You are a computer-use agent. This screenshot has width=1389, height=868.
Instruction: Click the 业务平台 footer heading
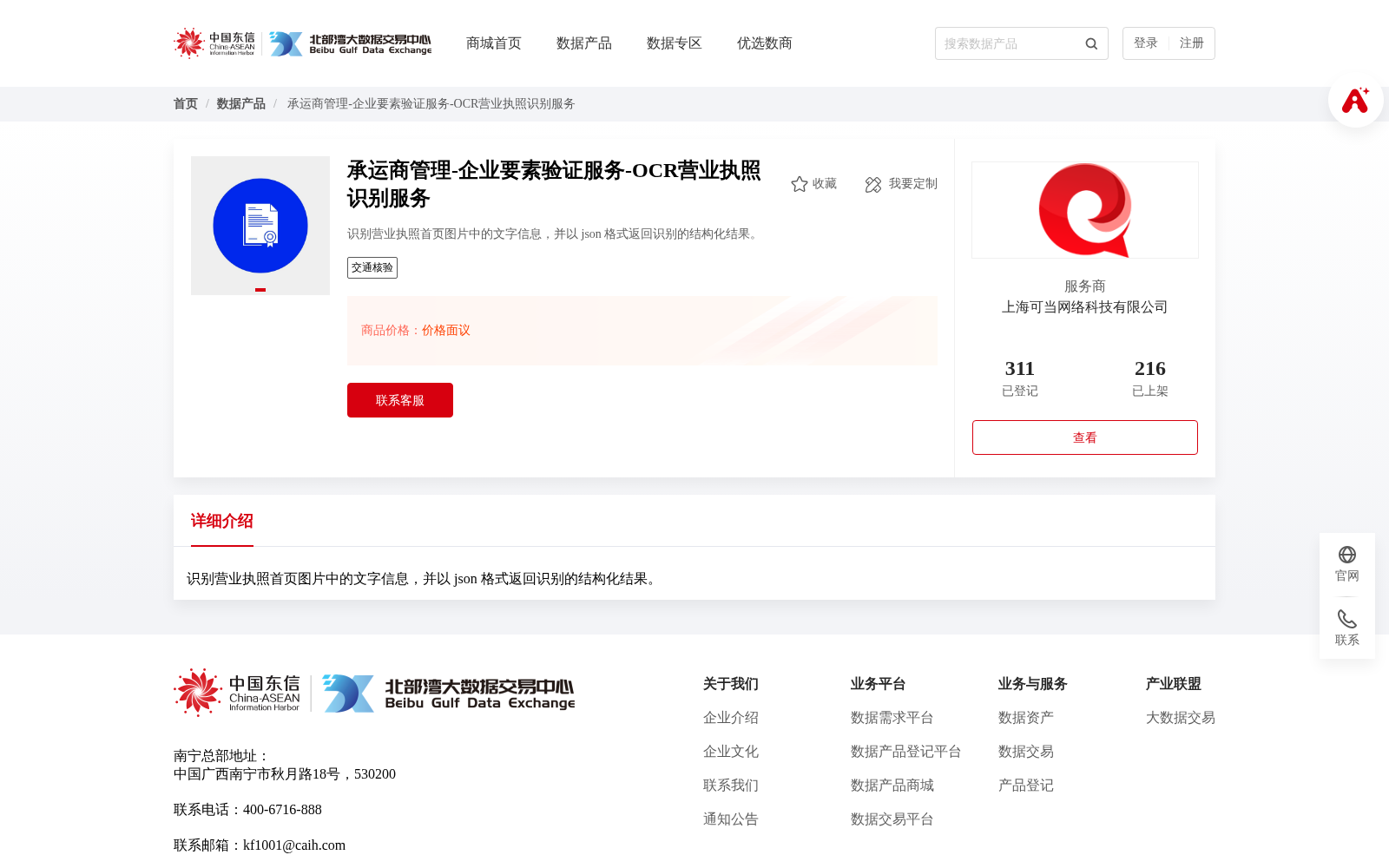point(879,684)
